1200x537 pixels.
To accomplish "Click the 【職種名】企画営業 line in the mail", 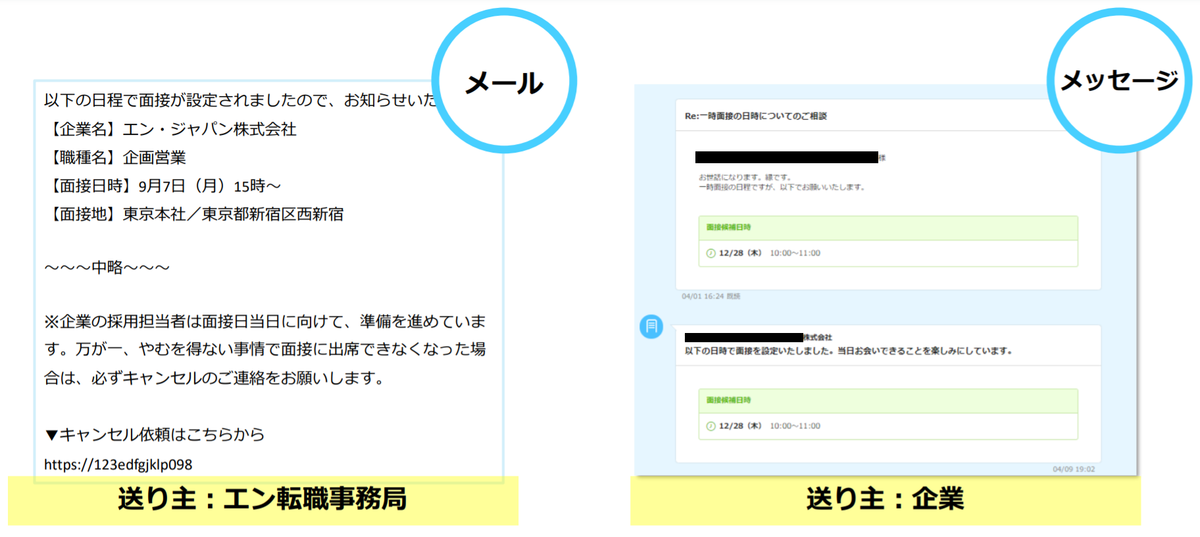I will [115, 157].
